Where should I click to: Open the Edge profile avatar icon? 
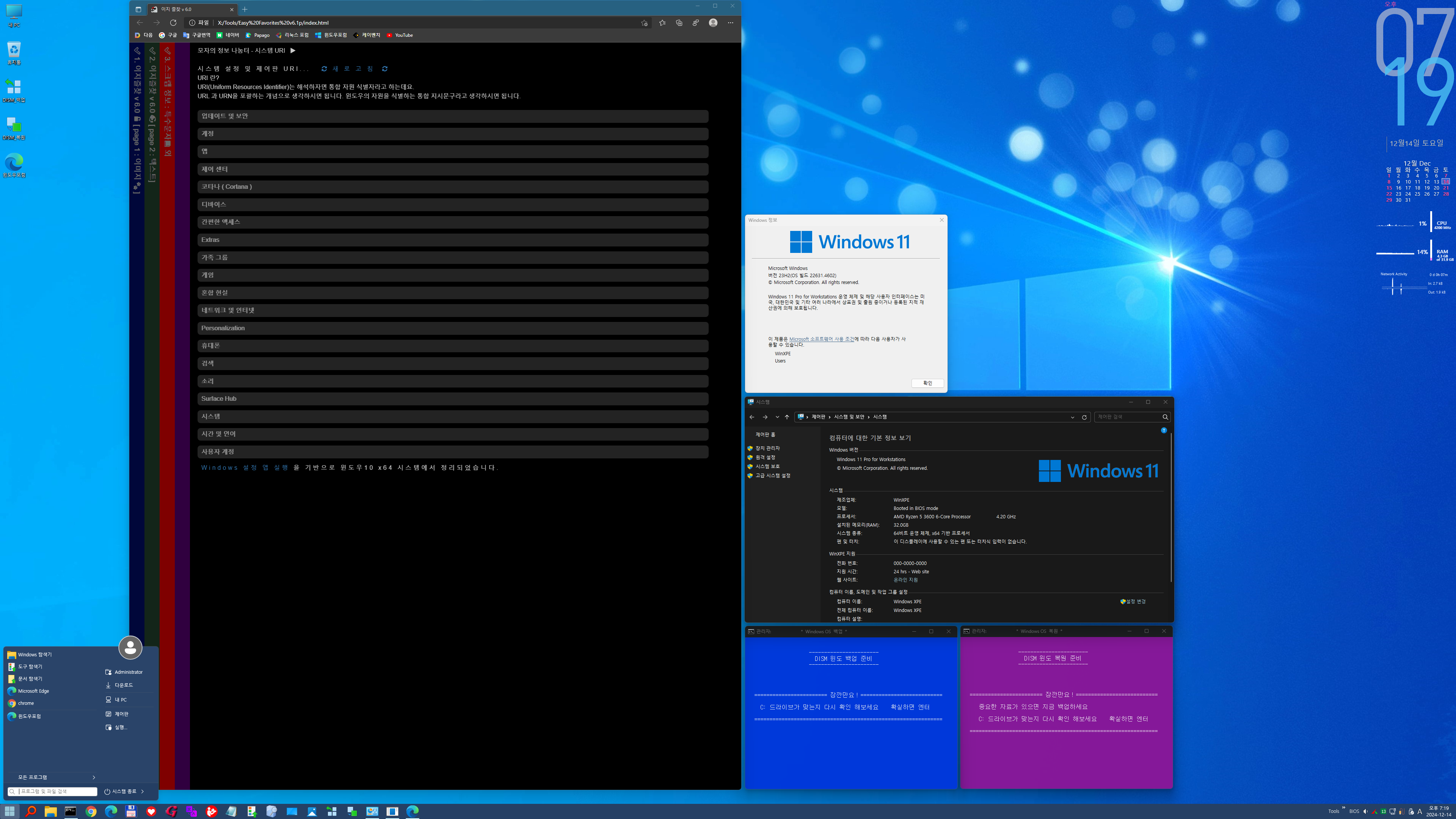pyautogui.click(x=713, y=23)
